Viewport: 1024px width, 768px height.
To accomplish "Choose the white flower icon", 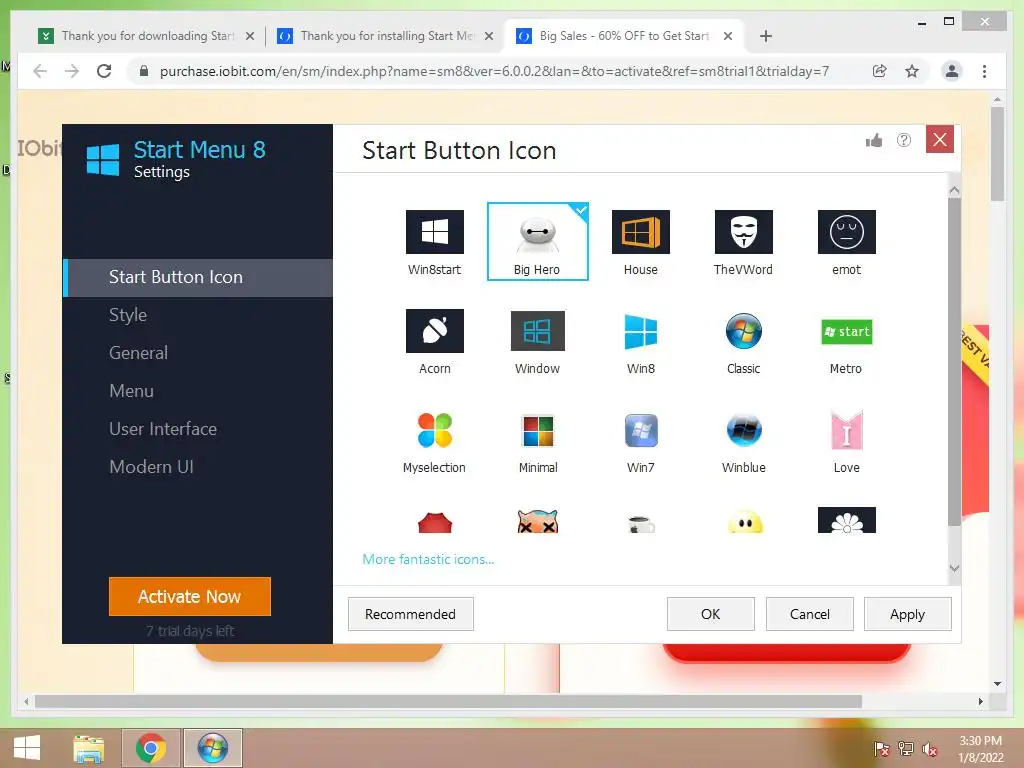I will (x=846, y=520).
